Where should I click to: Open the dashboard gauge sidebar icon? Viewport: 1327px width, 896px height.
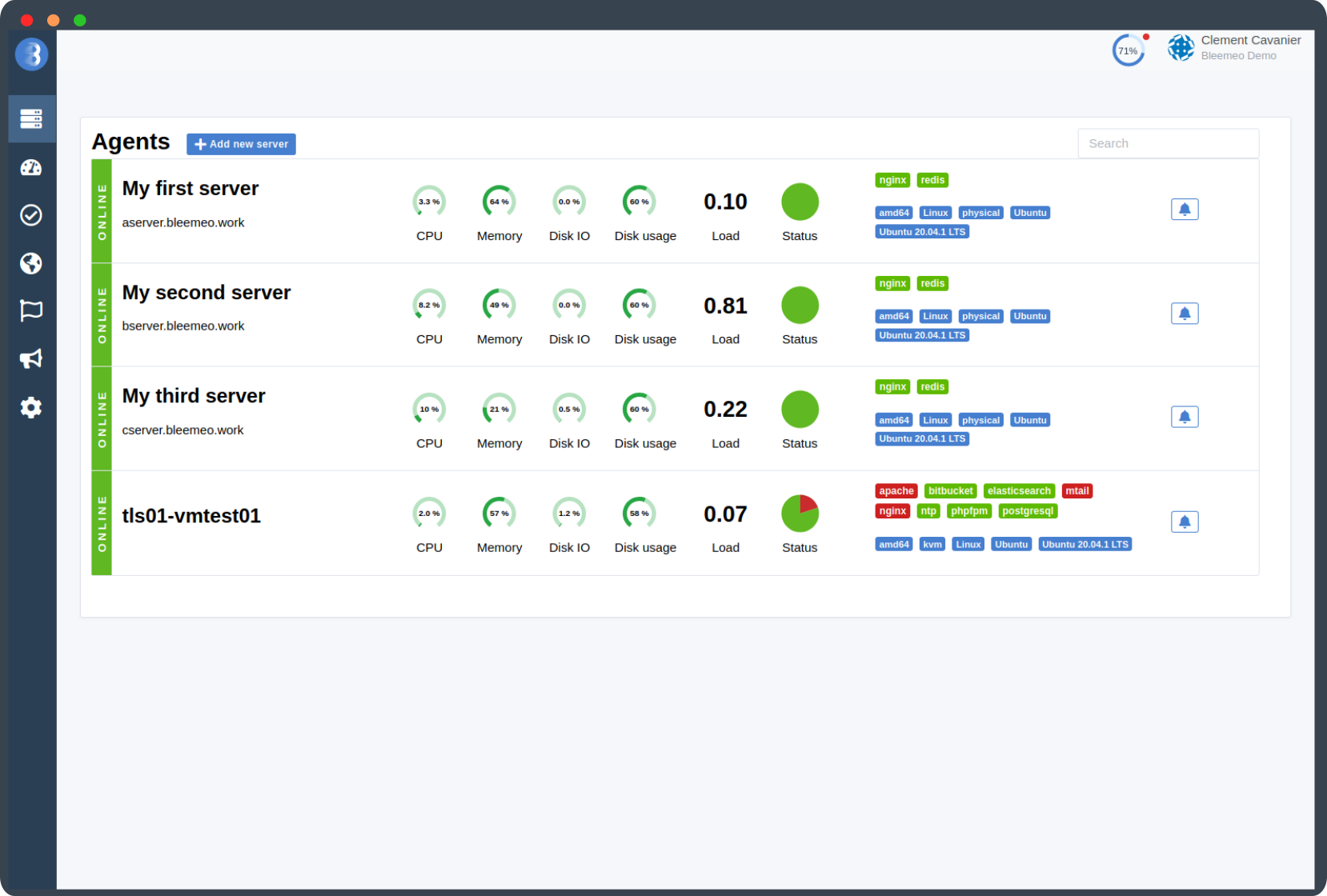[x=31, y=167]
